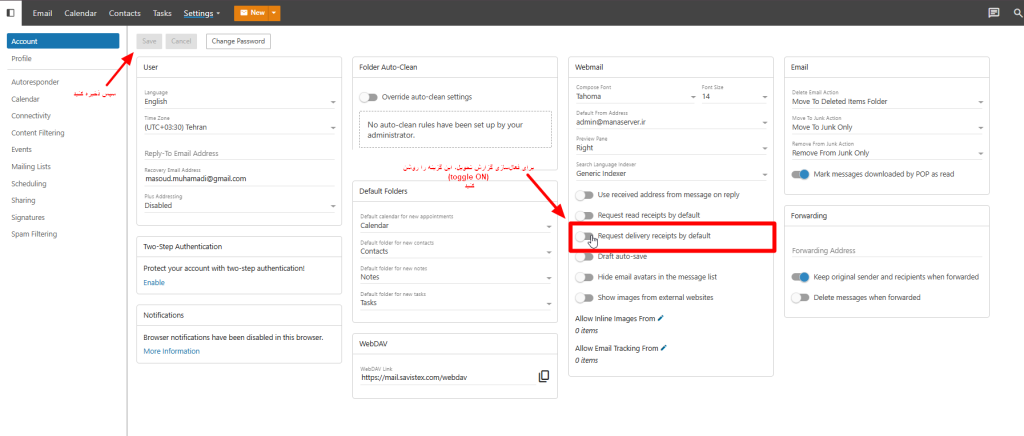This screenshot has width=1024, height=436.
Task: Toggle Delete messages when forwarded
Action: (799, 297)
